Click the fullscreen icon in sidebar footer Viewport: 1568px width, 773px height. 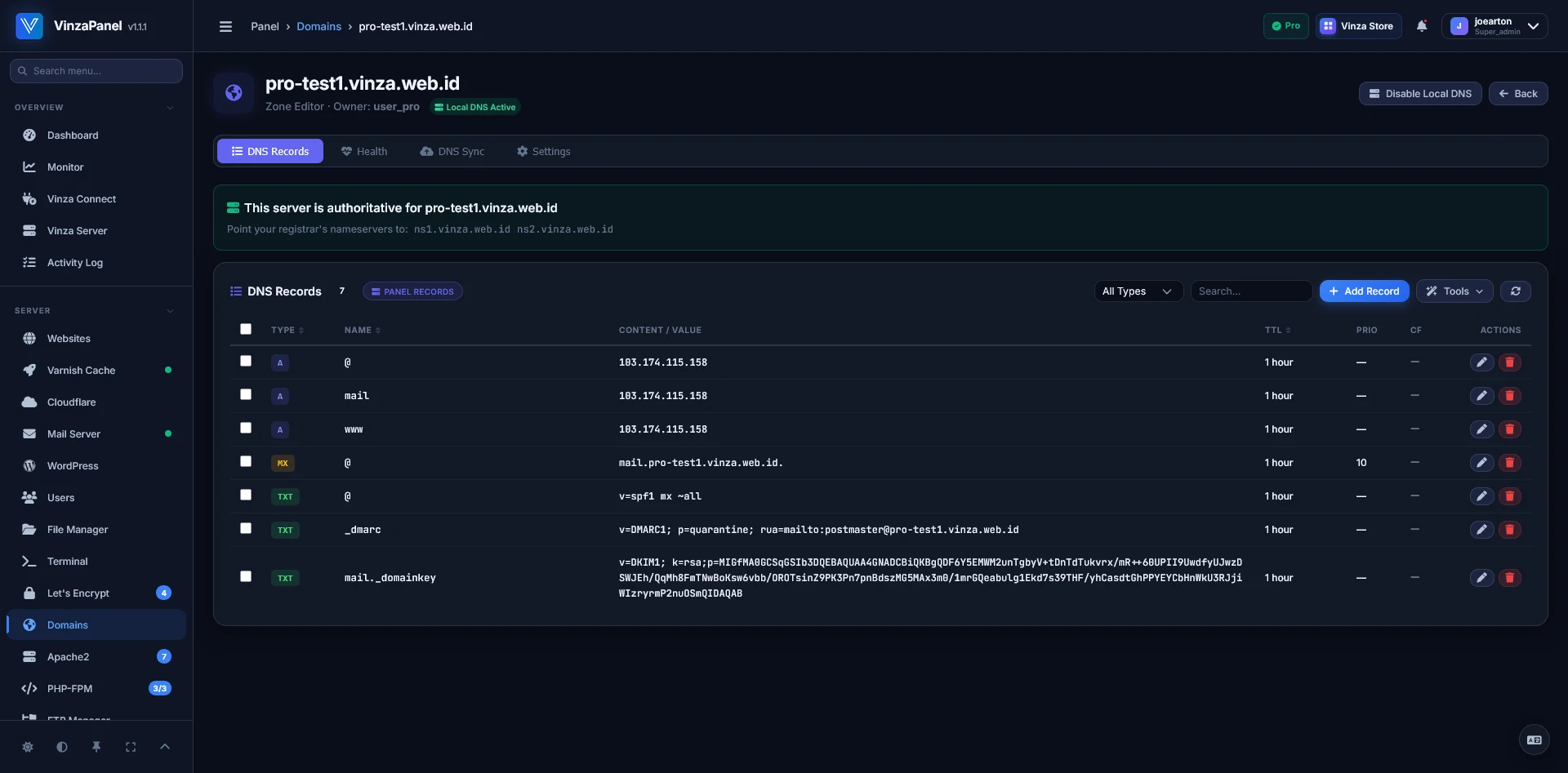131,747
